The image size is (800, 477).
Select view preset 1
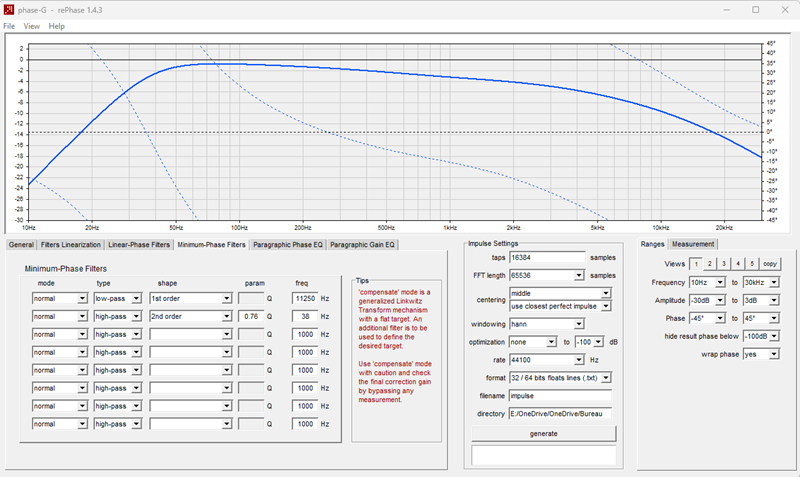click(695, 264)
